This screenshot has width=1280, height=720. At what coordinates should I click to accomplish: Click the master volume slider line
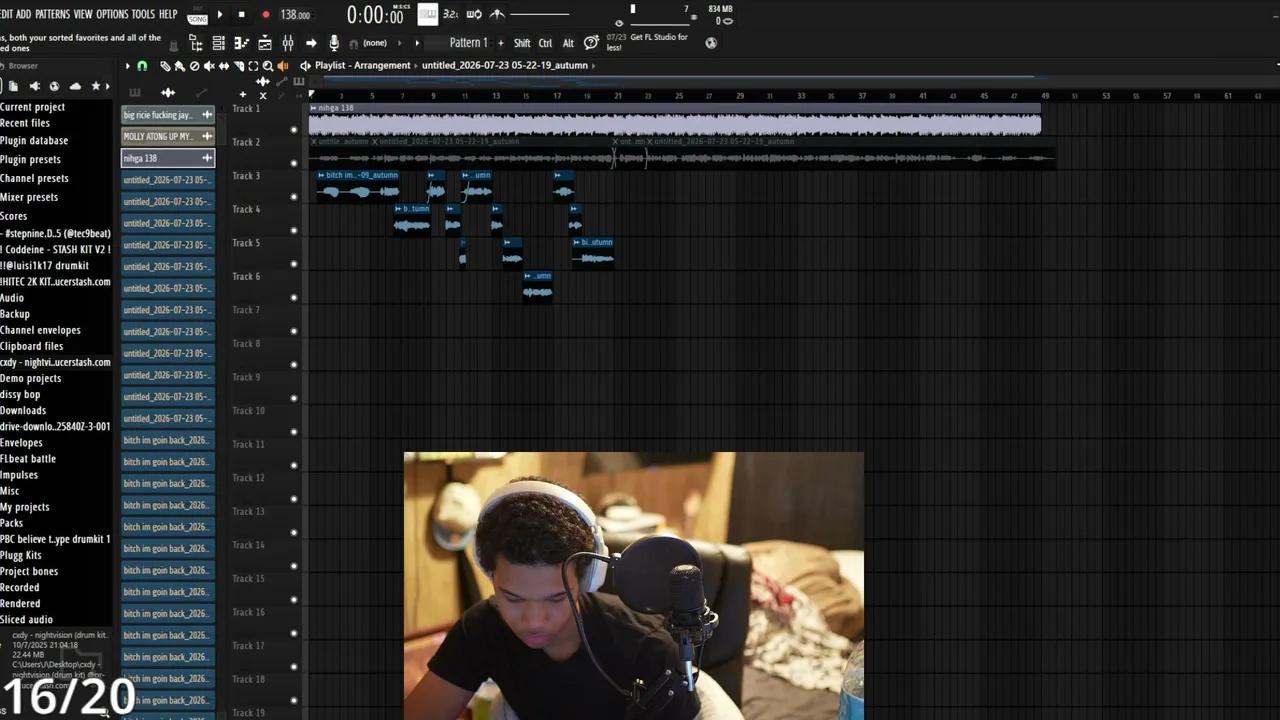tap(540, 14)
